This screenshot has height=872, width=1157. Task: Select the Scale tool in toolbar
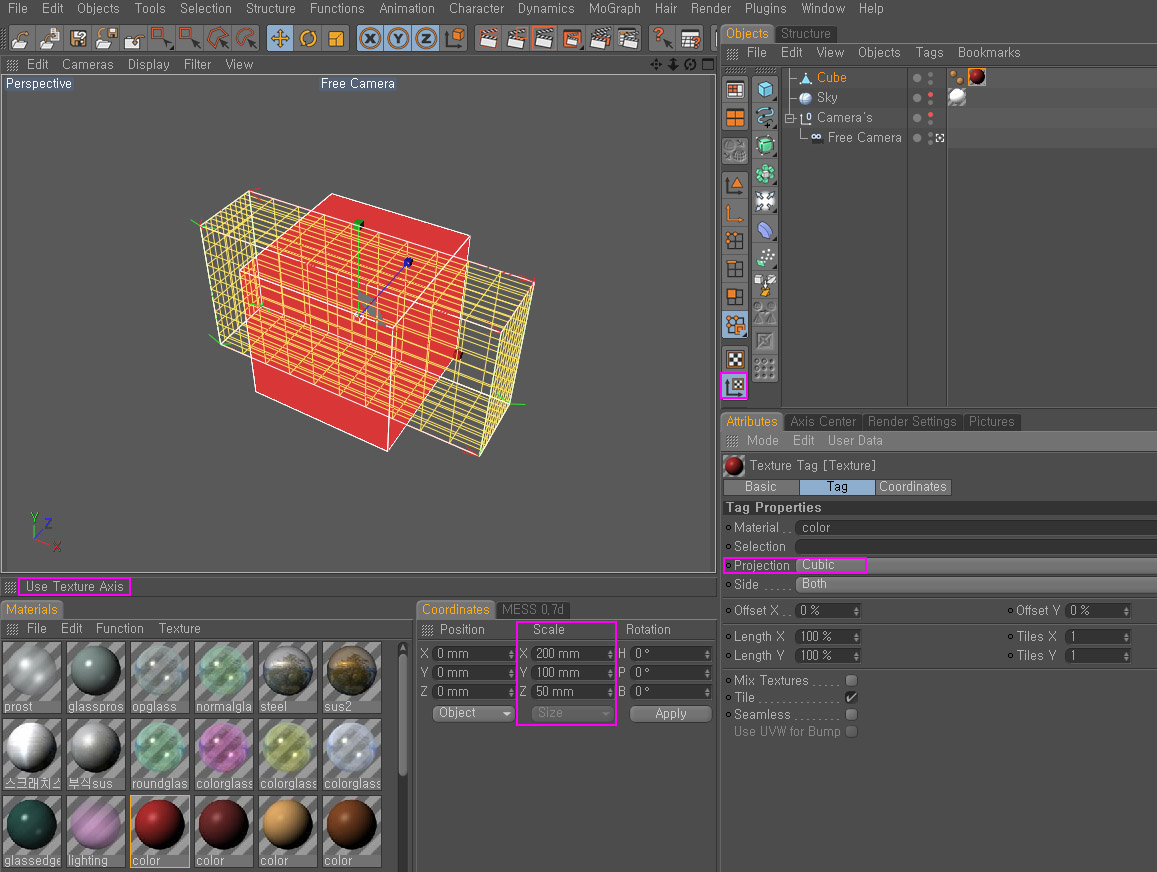336,39
